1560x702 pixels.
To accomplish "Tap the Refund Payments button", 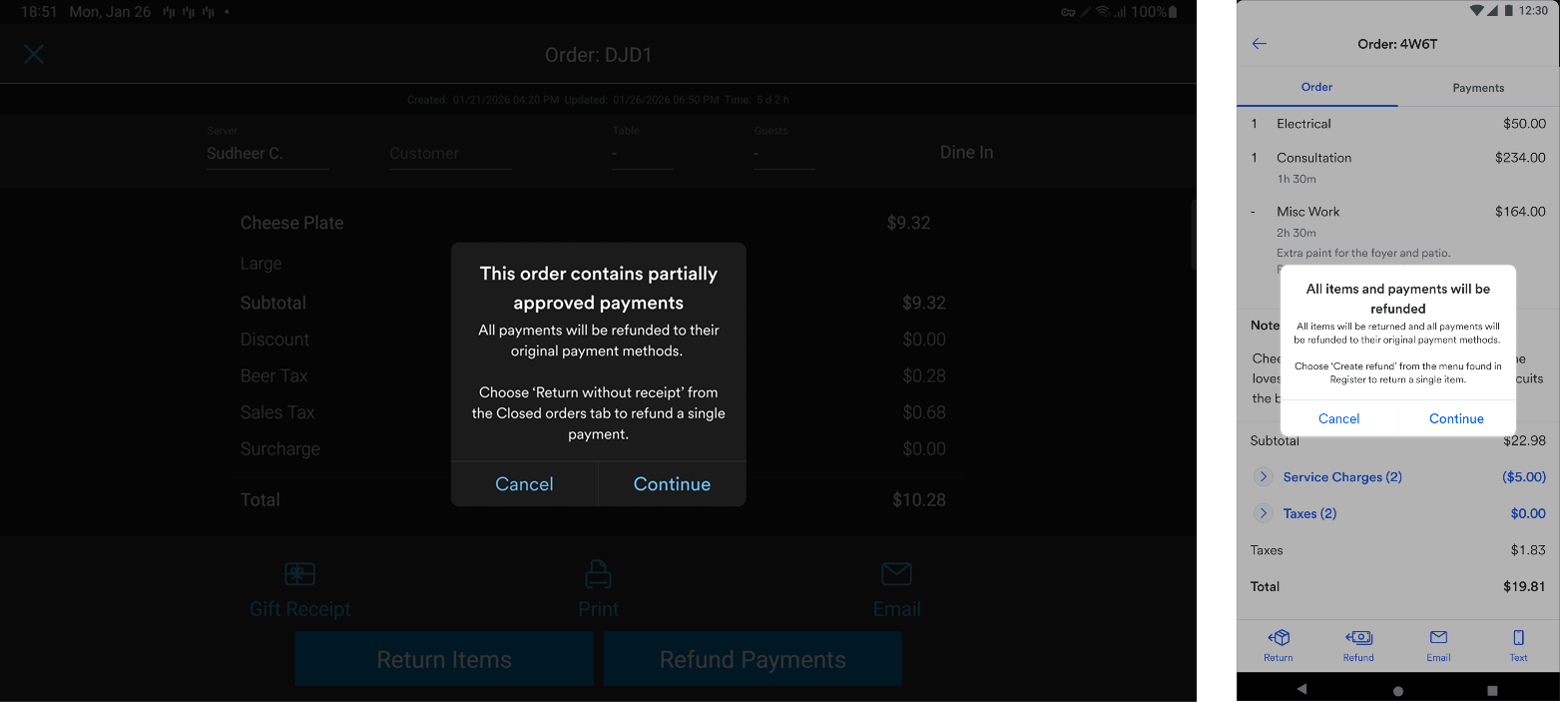I will (753, 659).
